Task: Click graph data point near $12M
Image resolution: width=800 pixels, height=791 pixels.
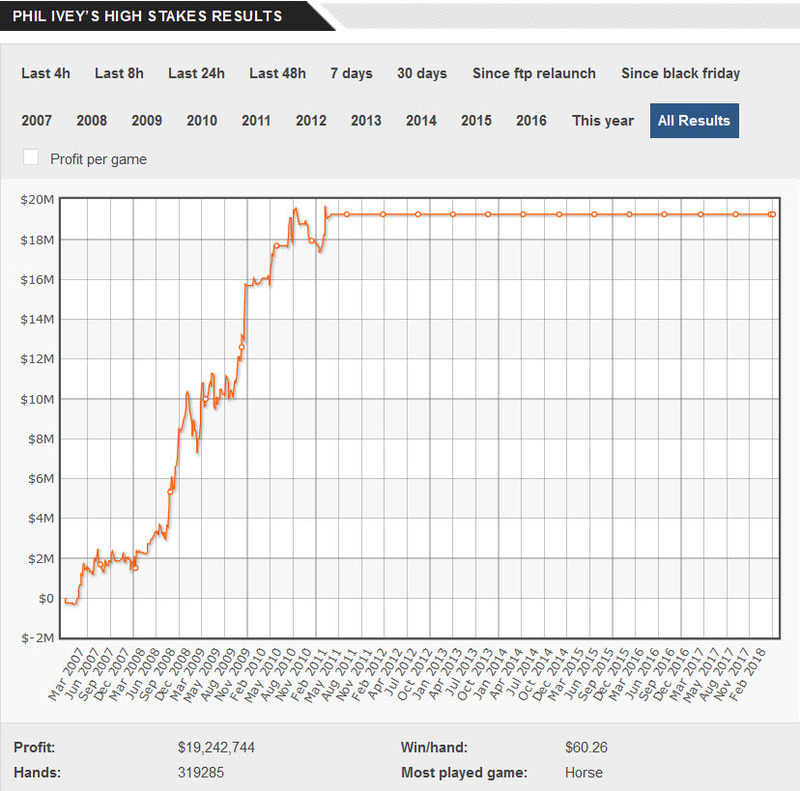Action: 241,347
